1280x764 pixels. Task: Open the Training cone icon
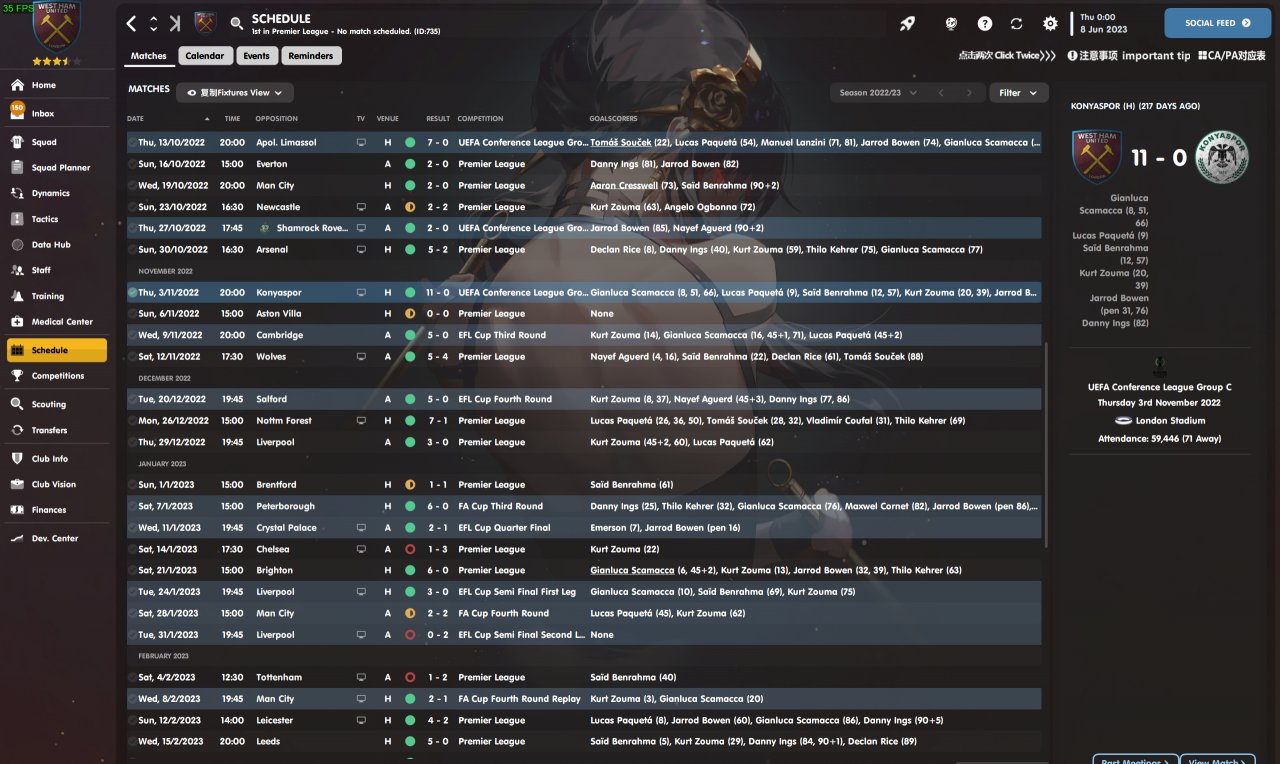pos(17,296)
